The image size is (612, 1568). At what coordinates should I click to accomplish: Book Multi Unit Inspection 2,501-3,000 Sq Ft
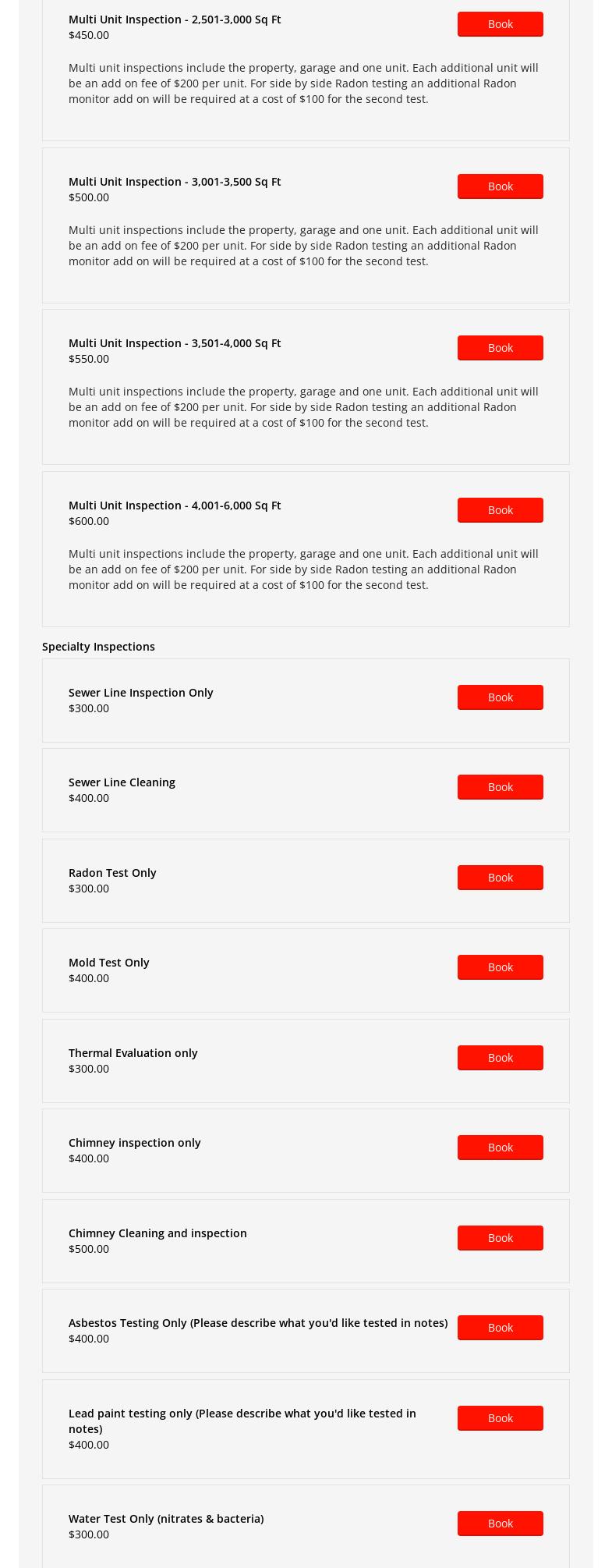coord(500,24)
